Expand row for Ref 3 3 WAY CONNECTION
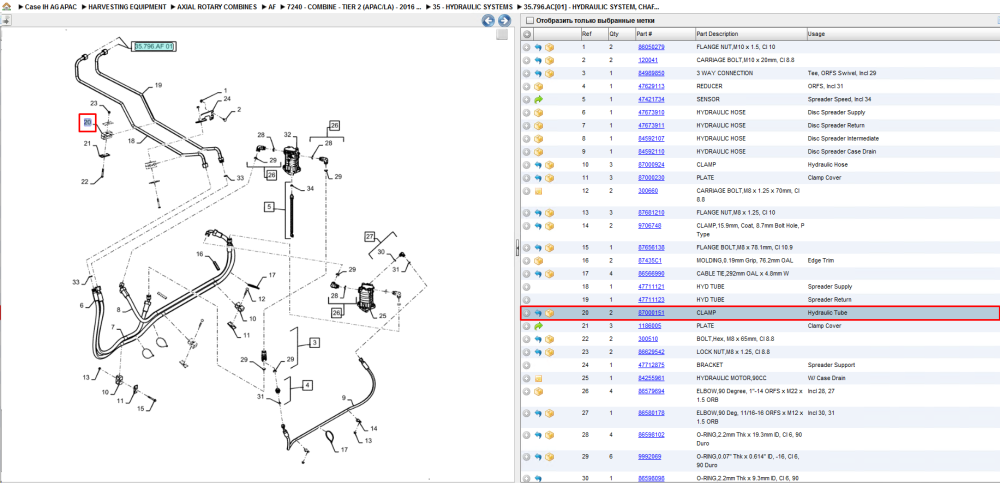 click(x=527, y=73)
